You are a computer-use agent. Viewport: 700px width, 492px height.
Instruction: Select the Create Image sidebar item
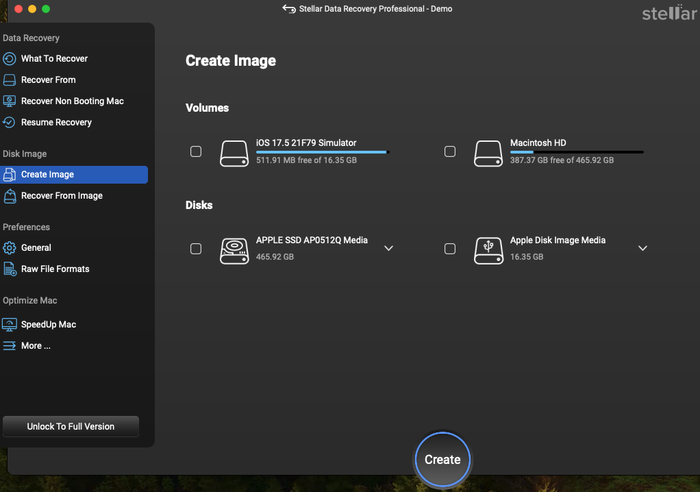click(74, 175)
